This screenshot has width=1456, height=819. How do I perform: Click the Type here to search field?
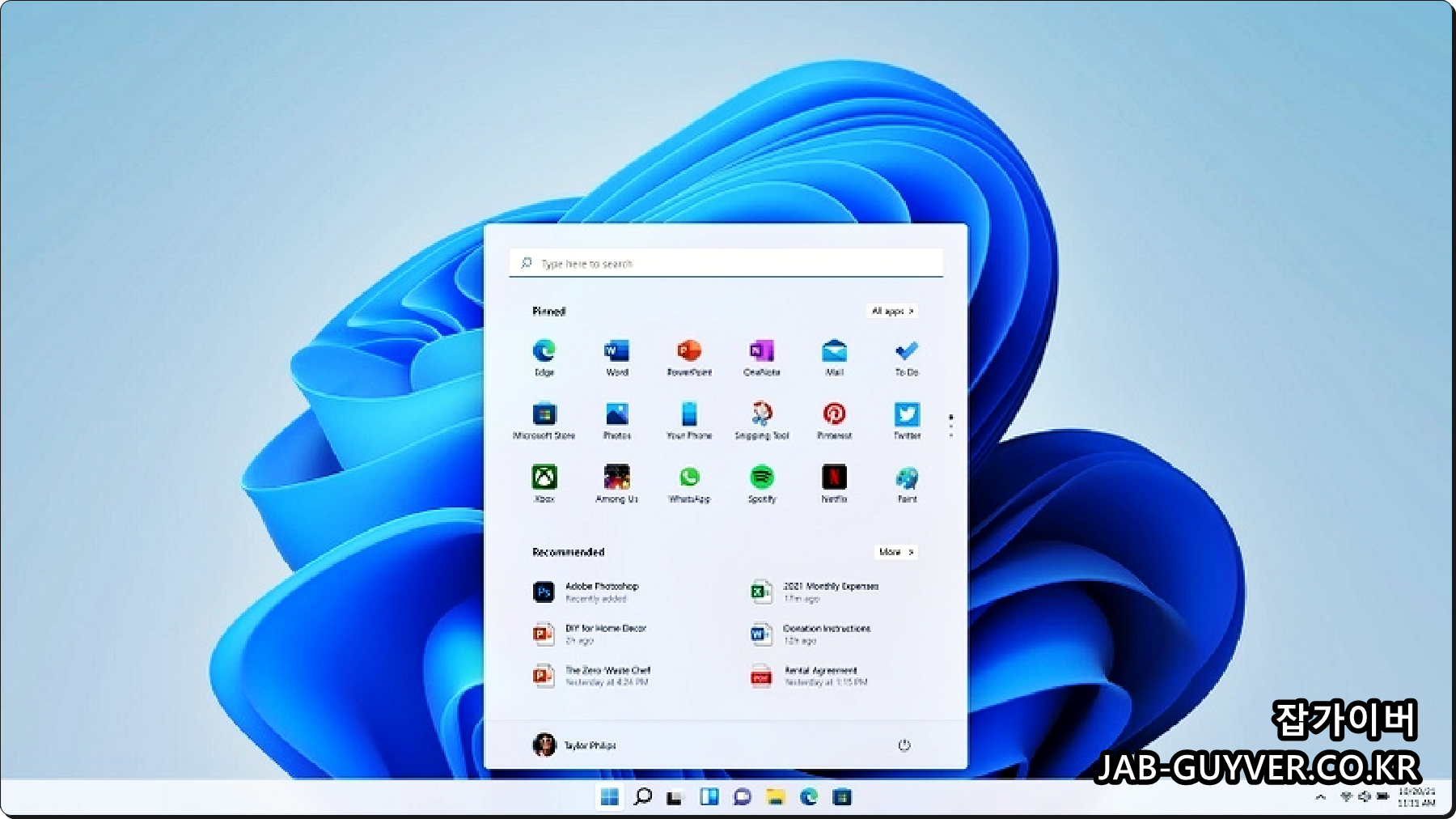pos(726,263)
